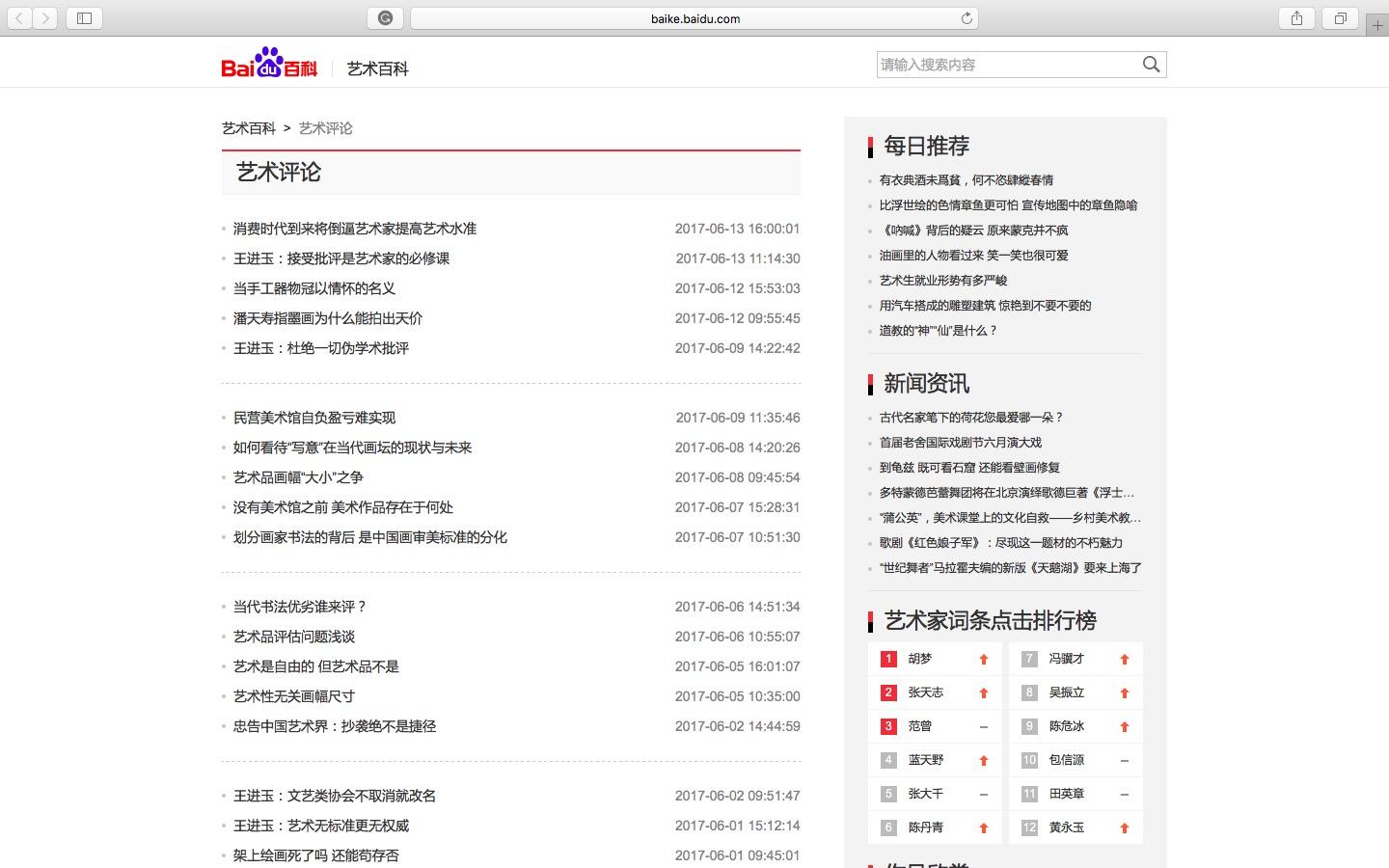Open a new tab with plus button
1389x868 pixels.
click(1377, 25)
